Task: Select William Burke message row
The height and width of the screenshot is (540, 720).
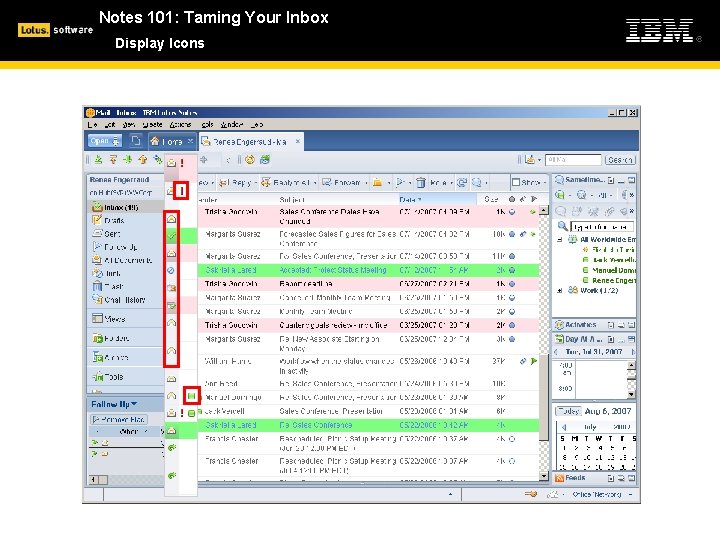Action: 368,366
